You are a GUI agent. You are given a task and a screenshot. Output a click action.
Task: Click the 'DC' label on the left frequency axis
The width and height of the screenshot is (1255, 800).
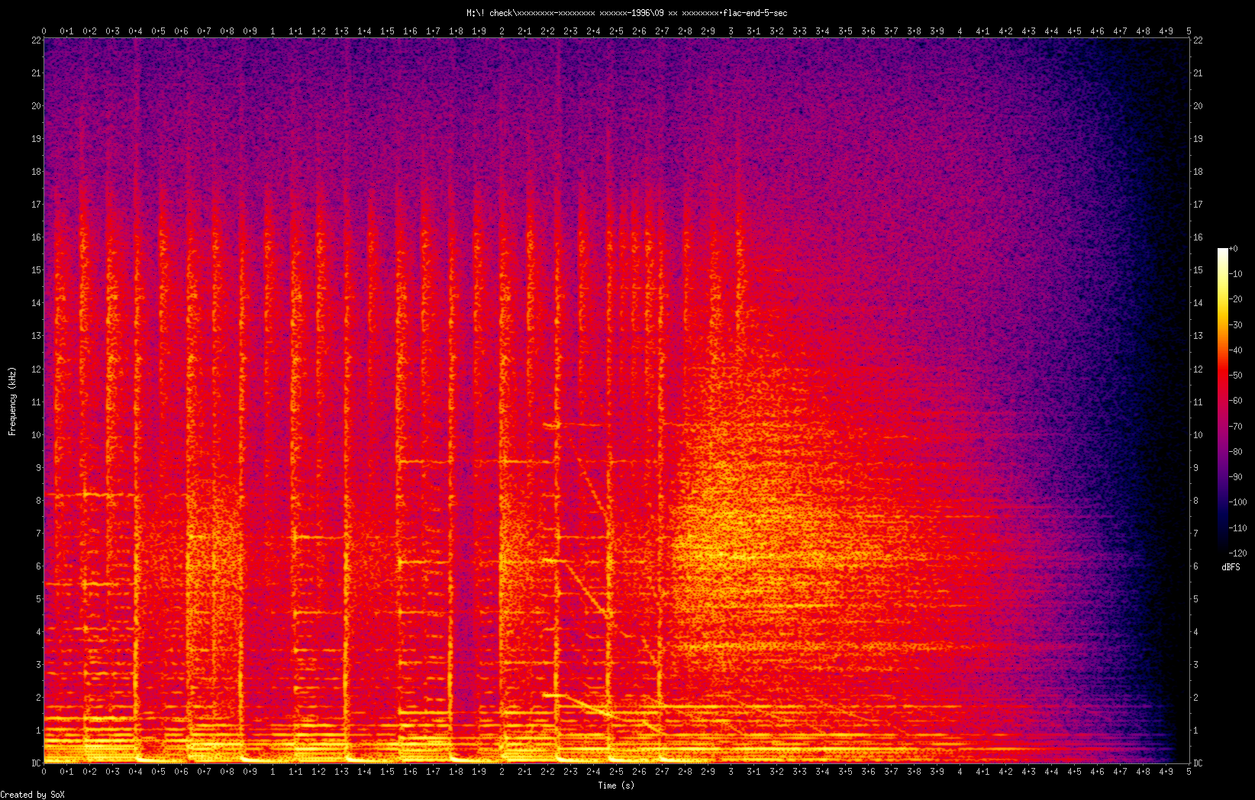pyautogui.click(x=36, y=762)
